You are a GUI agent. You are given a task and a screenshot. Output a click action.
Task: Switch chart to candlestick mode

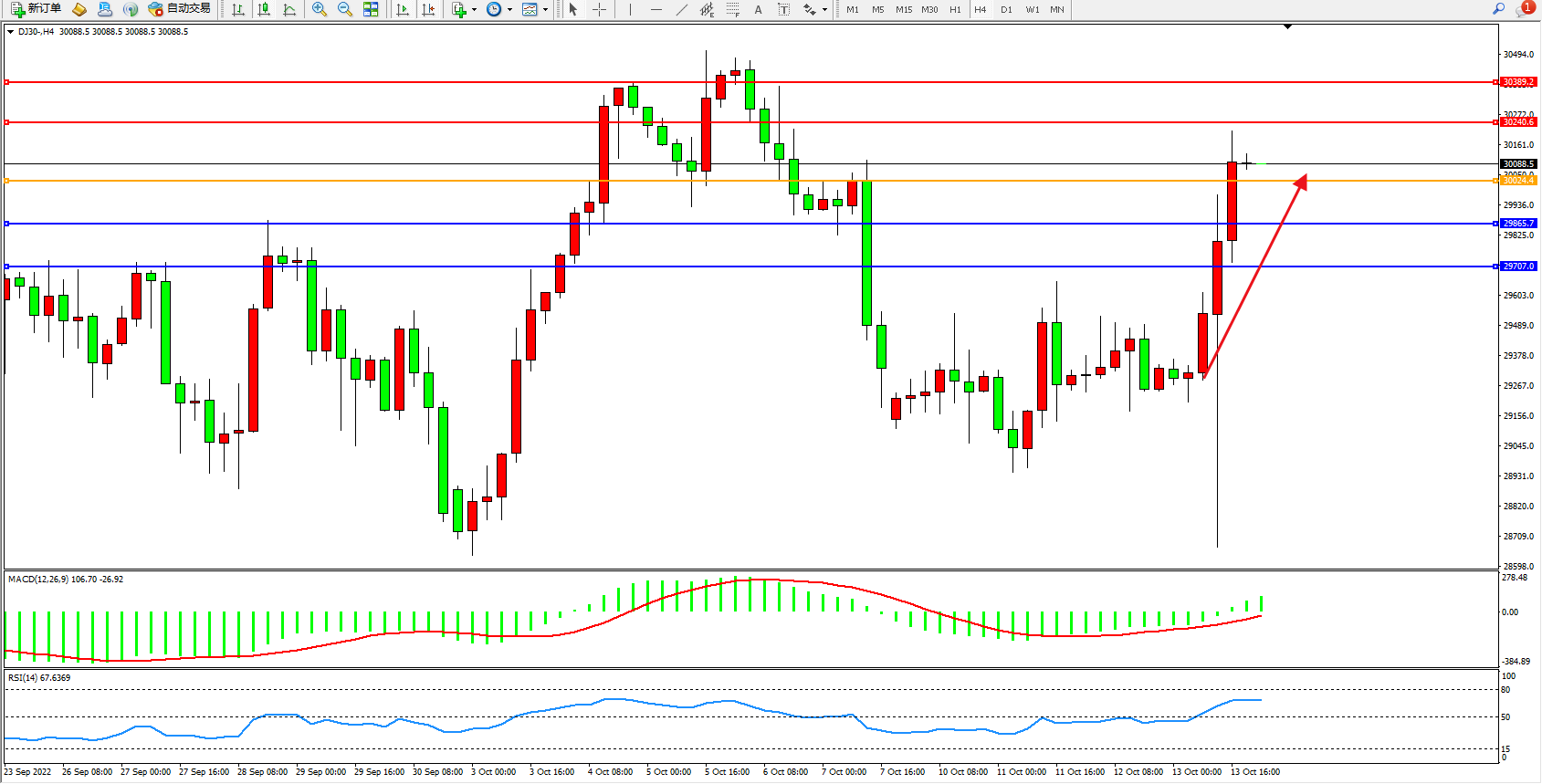coord(264,9)
